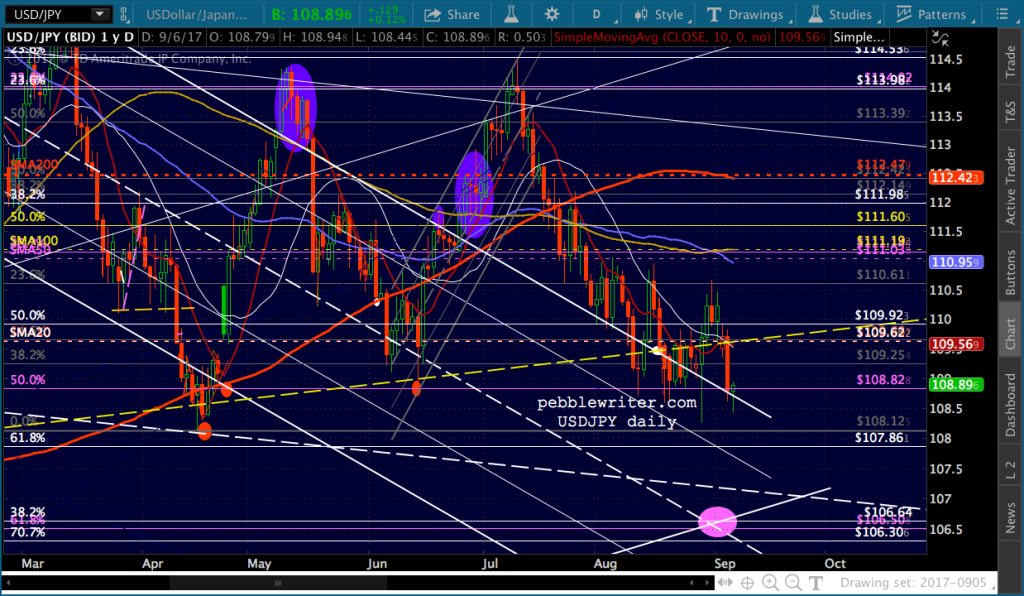1024x596 pixels.
Task: Open the USD/JPY symbol dropdown arrow
Action: coord(100,14)
